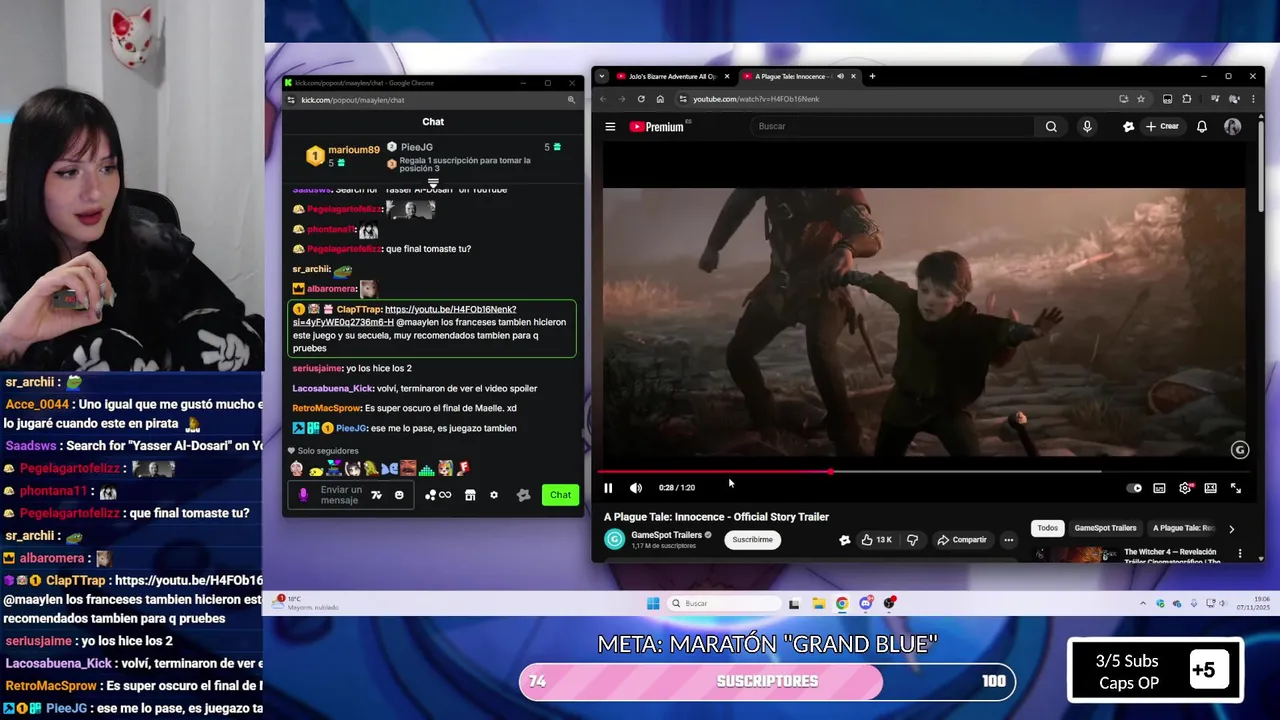The image size is (1280, 720).
Task: Focus the YouTube Buscar search field
Action: pyautogui.click(x=894, y=126)
